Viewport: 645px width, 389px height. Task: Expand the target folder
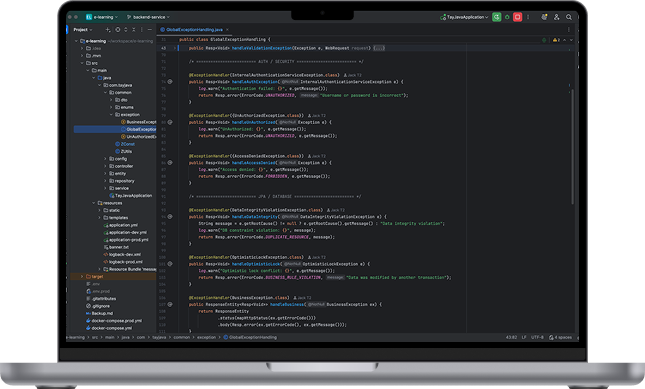[82, 277]
